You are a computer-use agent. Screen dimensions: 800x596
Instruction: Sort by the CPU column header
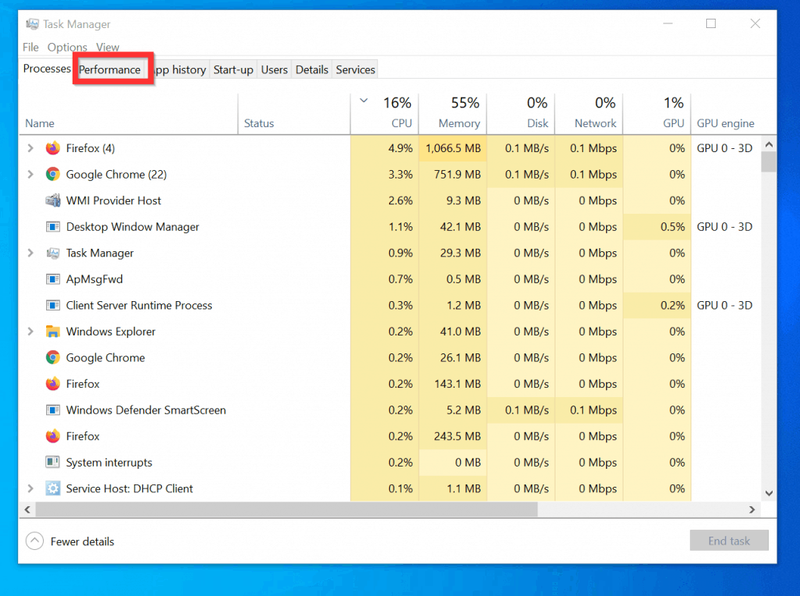pos(385,114)
